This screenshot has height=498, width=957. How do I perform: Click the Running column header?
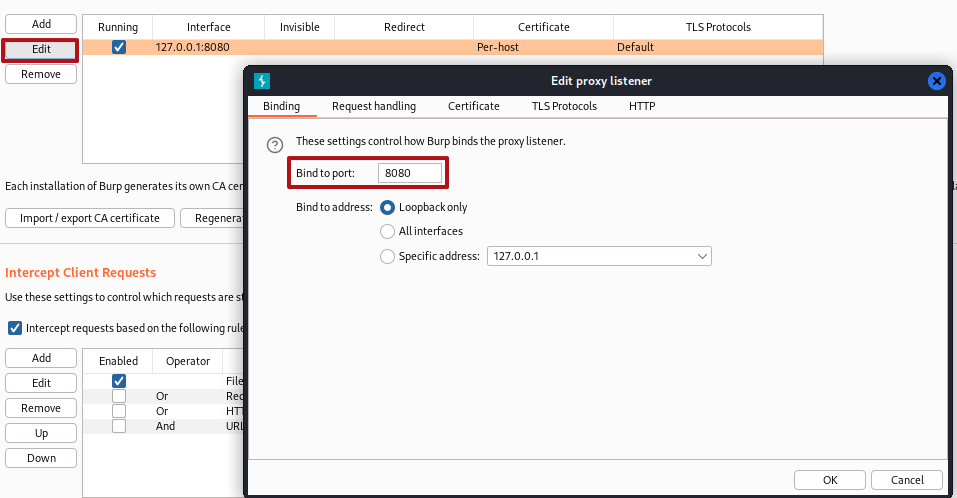[x=118, y=27]
